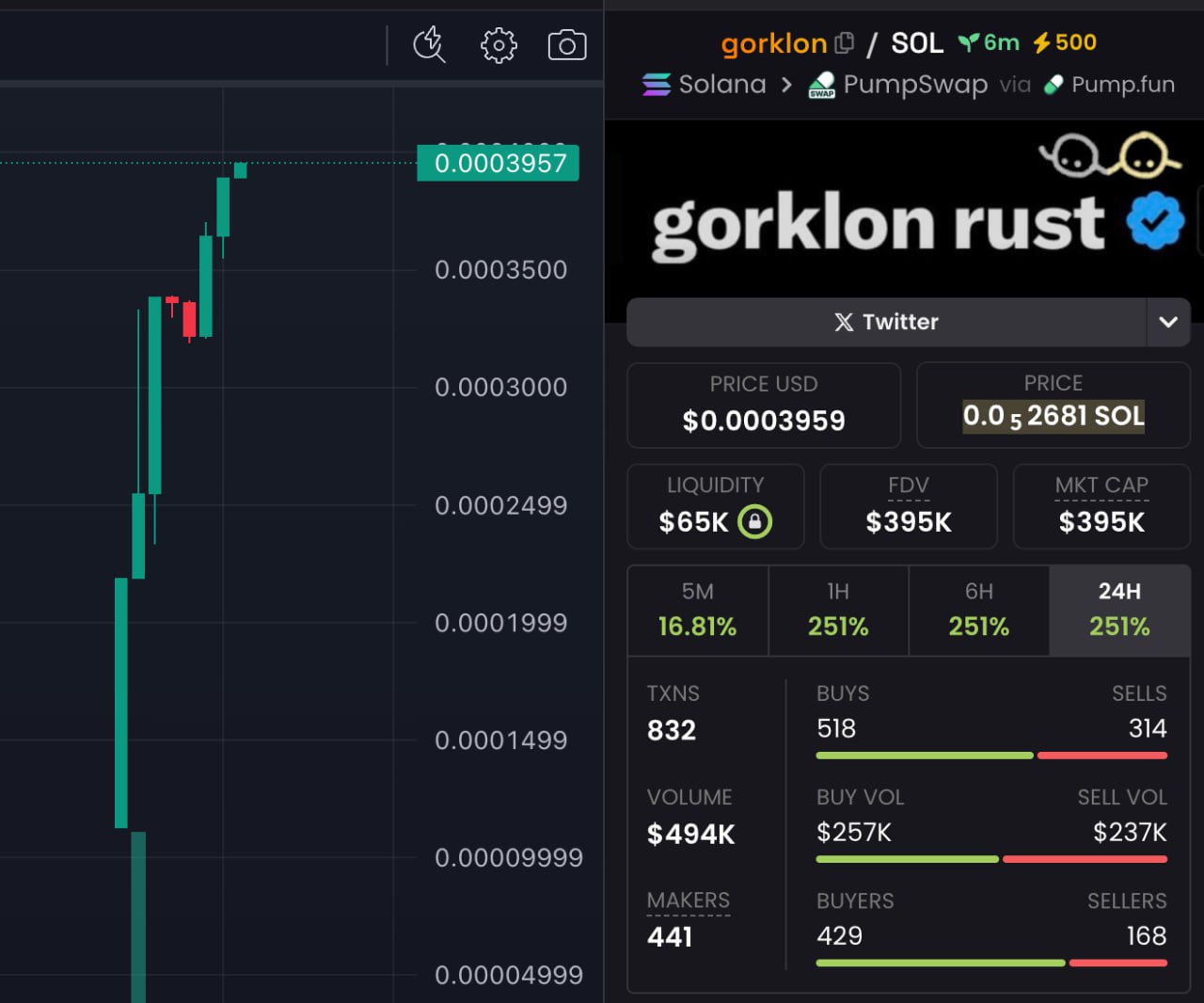Take a chart snapshot with camera icon
Screen dimensions: 1204x1003
[567, 45]
